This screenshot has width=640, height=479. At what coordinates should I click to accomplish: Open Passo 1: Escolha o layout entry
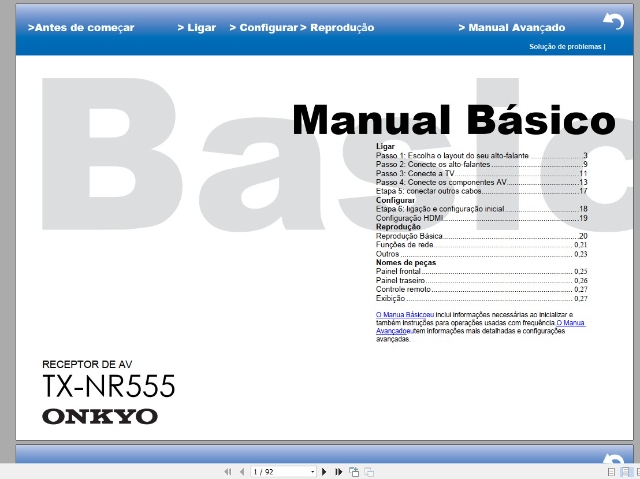(x=482, y=155)
